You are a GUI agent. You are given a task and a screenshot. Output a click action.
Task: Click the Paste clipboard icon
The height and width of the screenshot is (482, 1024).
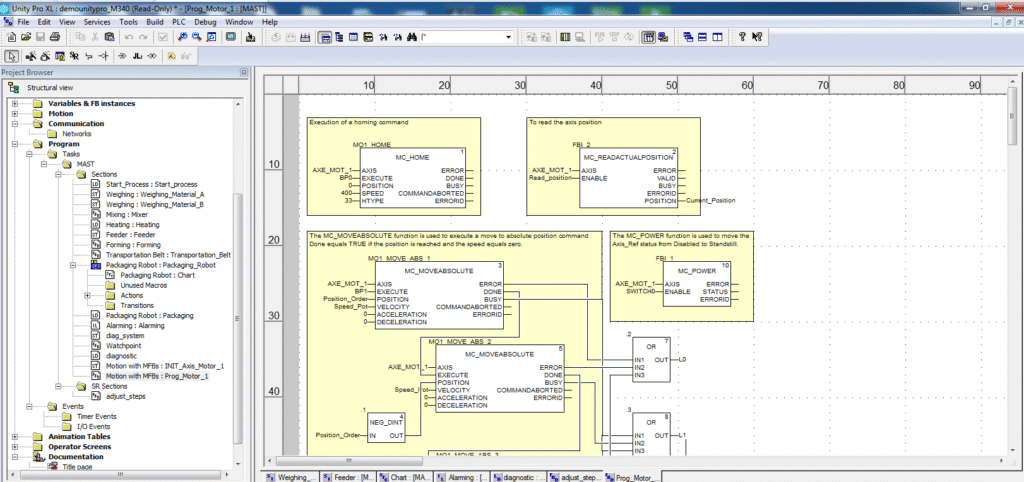tap(110, 37)
